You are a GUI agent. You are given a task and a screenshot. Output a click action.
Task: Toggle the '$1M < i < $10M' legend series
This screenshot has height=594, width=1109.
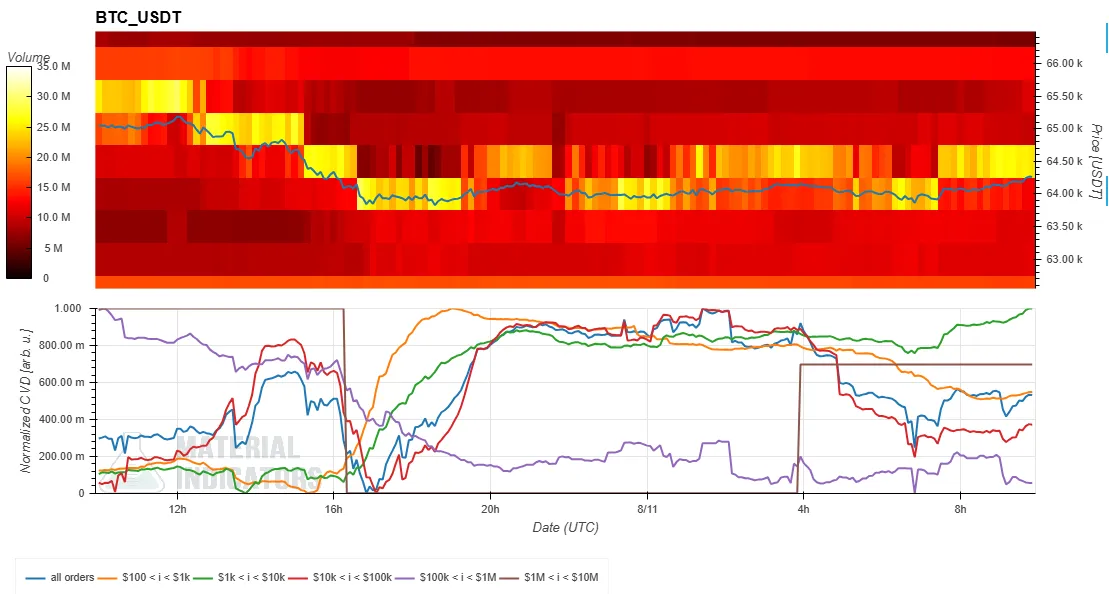(x=550, y=577)
